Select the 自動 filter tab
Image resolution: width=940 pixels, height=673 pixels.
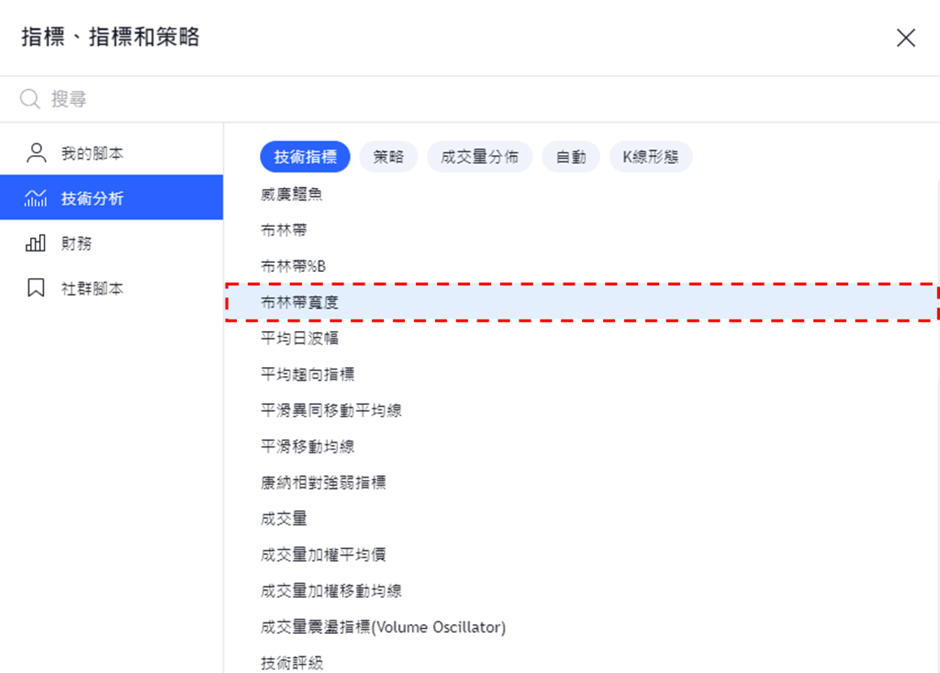coord(571,157)
